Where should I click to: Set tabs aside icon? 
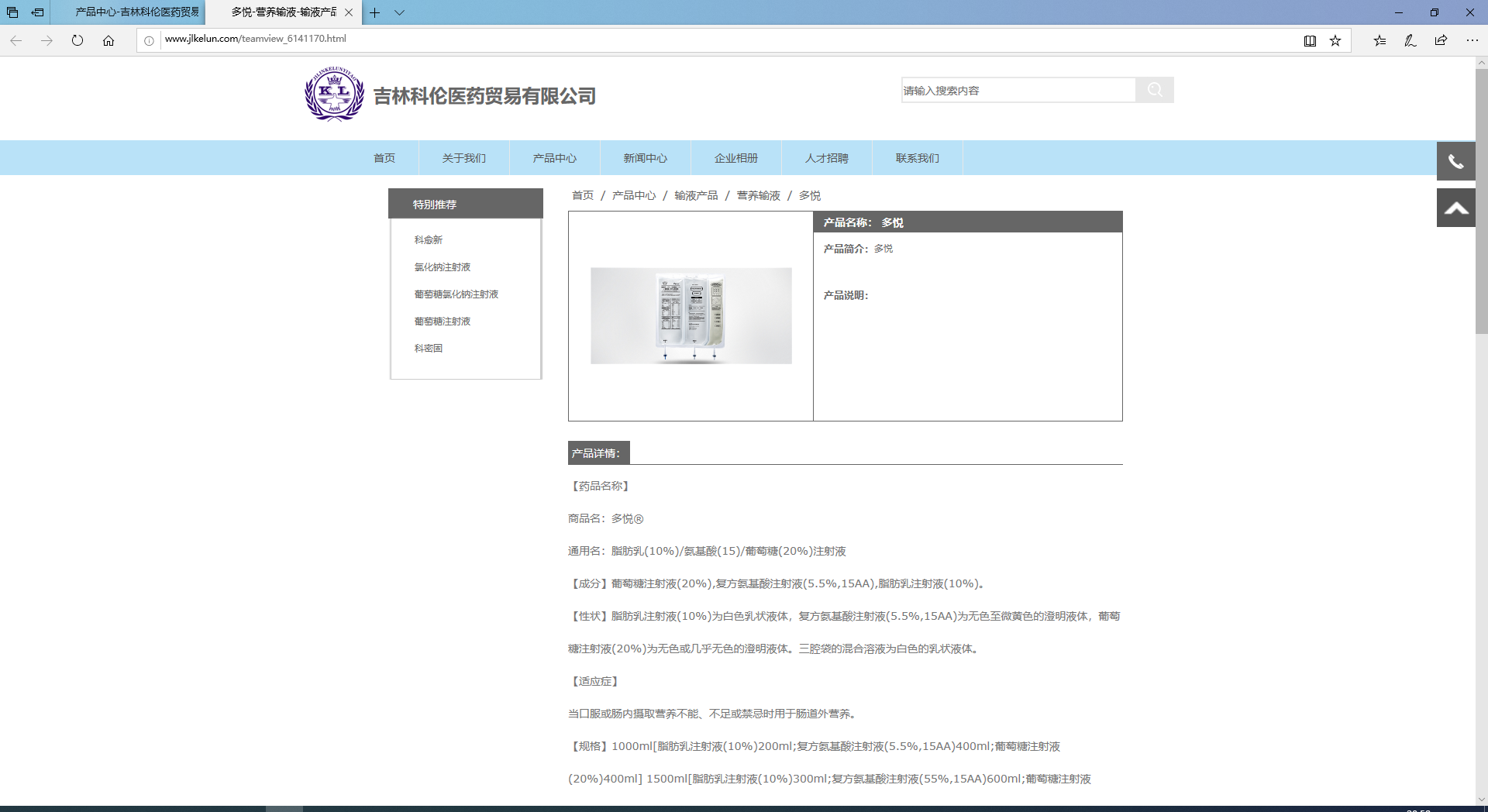click(x=37, y=12)
